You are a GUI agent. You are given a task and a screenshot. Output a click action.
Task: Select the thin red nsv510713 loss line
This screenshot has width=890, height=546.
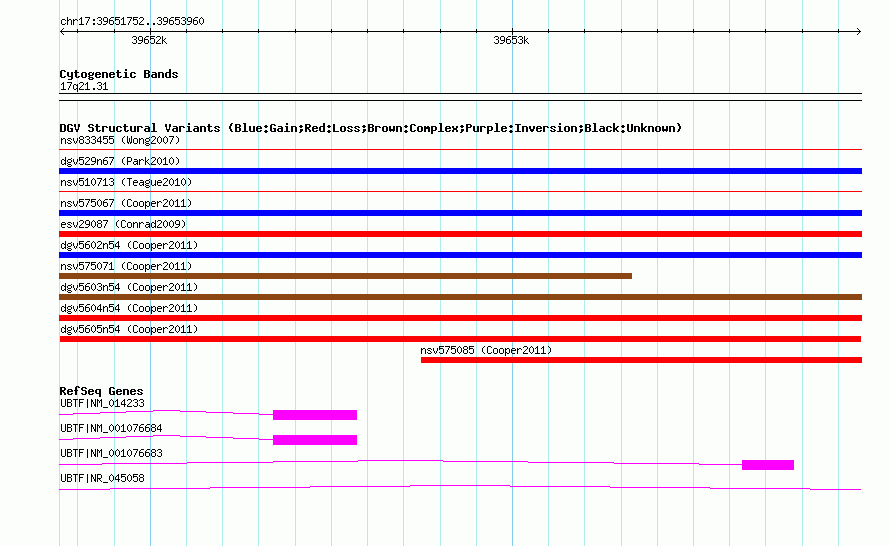pyautogui.click(x=460, y=191)
